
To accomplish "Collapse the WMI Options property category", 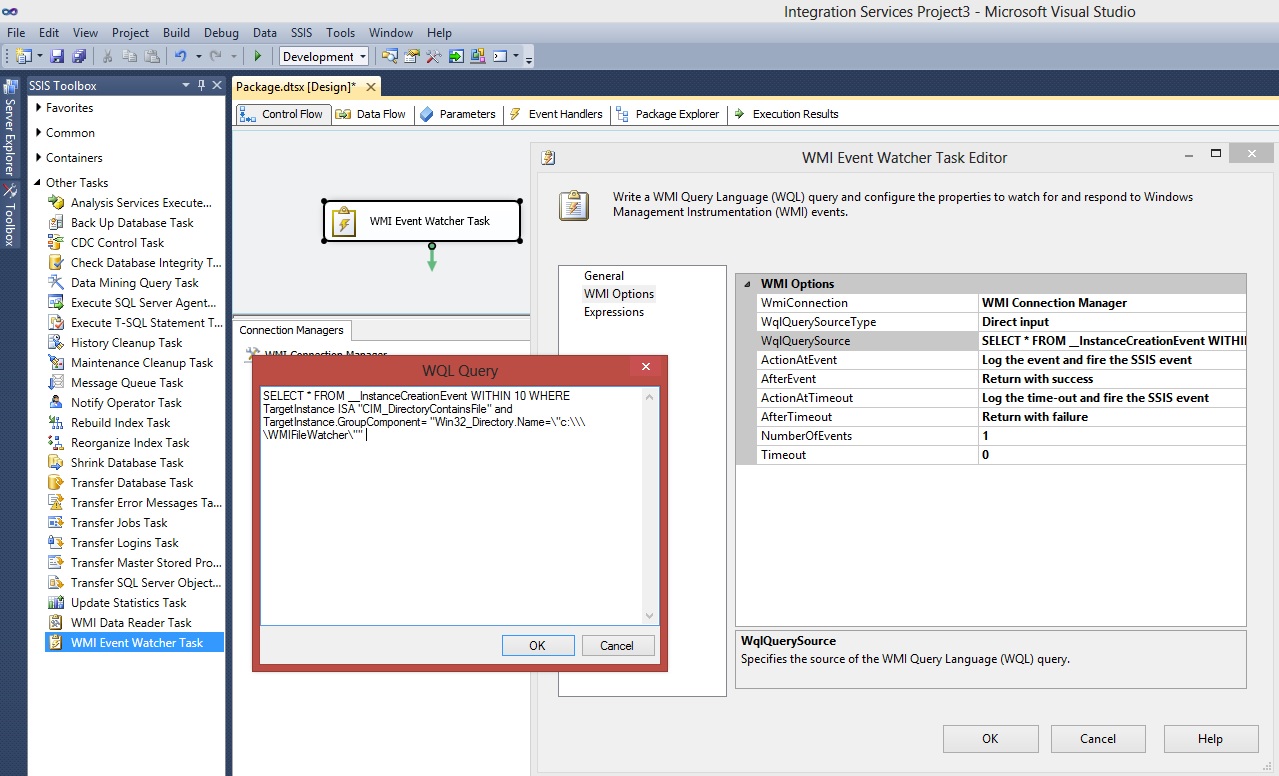I will point(747,284).
